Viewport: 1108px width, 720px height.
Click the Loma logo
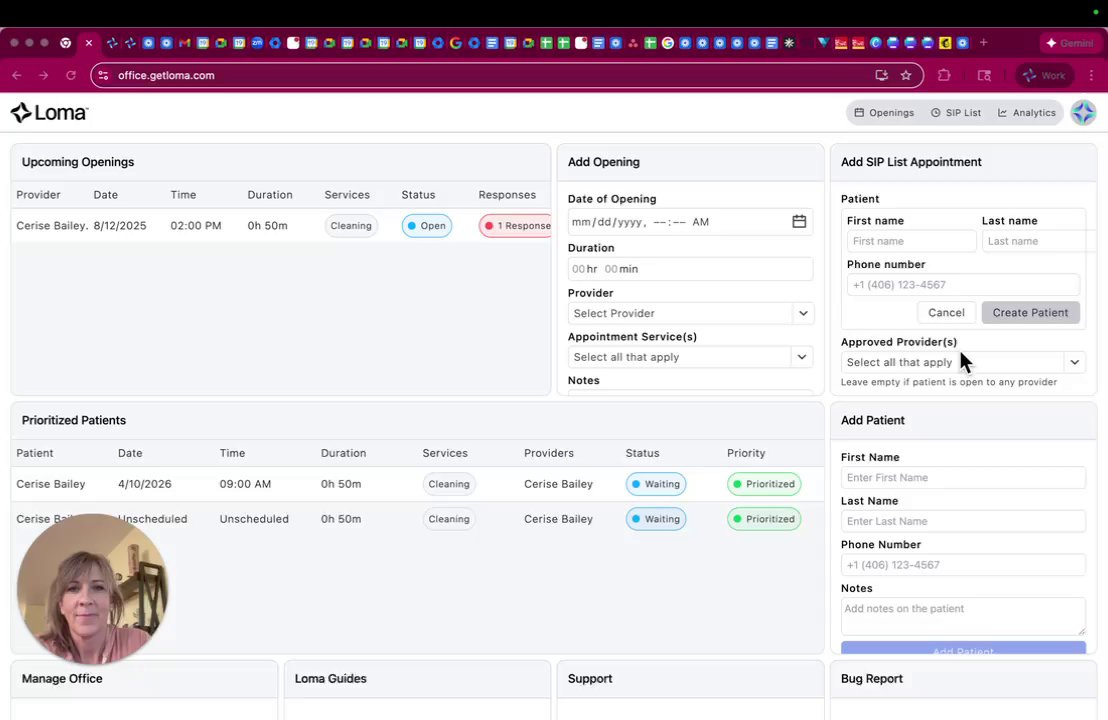[x=49, y=113]
